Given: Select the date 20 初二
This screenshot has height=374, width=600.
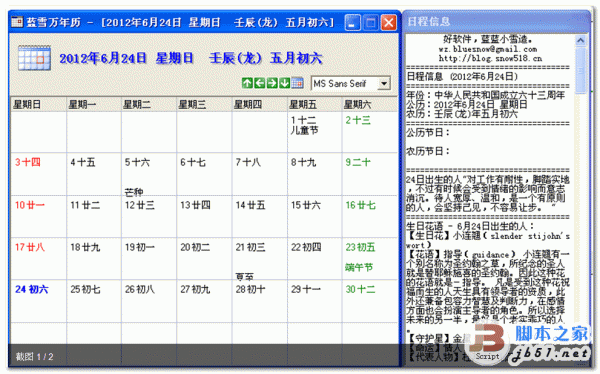Looking at the screenshot, I should tap(204, 259).
